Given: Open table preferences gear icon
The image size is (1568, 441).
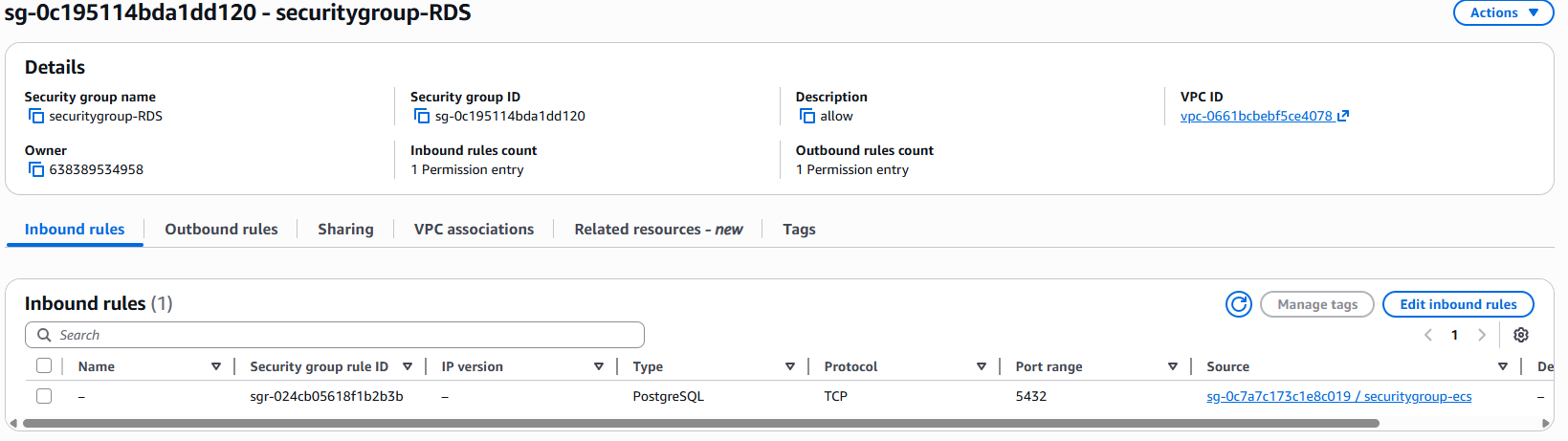Looking at the screenshot, I should [1521, 335].
